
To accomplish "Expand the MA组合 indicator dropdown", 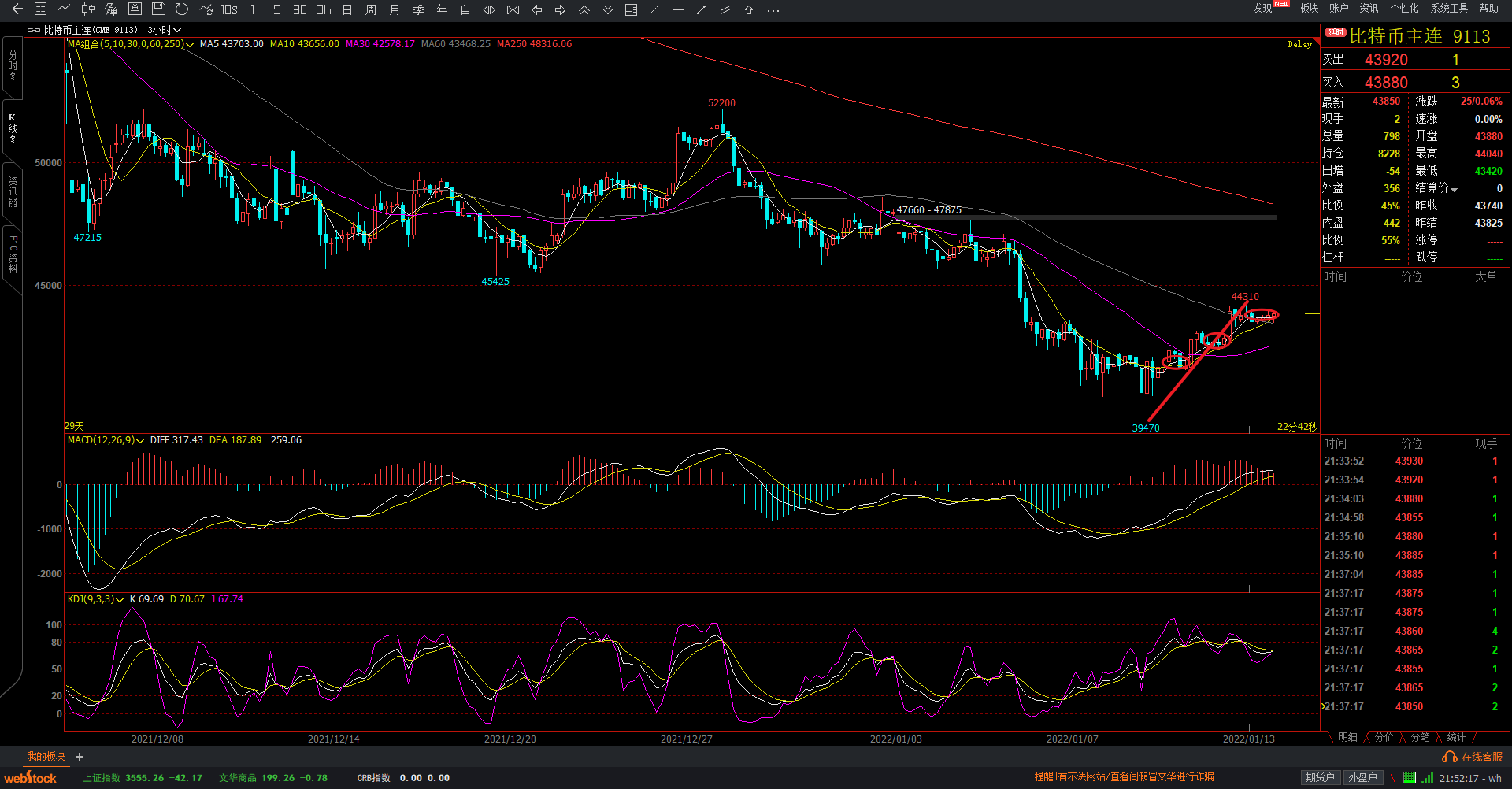I will pyautogui.click(x=190, y=45).
